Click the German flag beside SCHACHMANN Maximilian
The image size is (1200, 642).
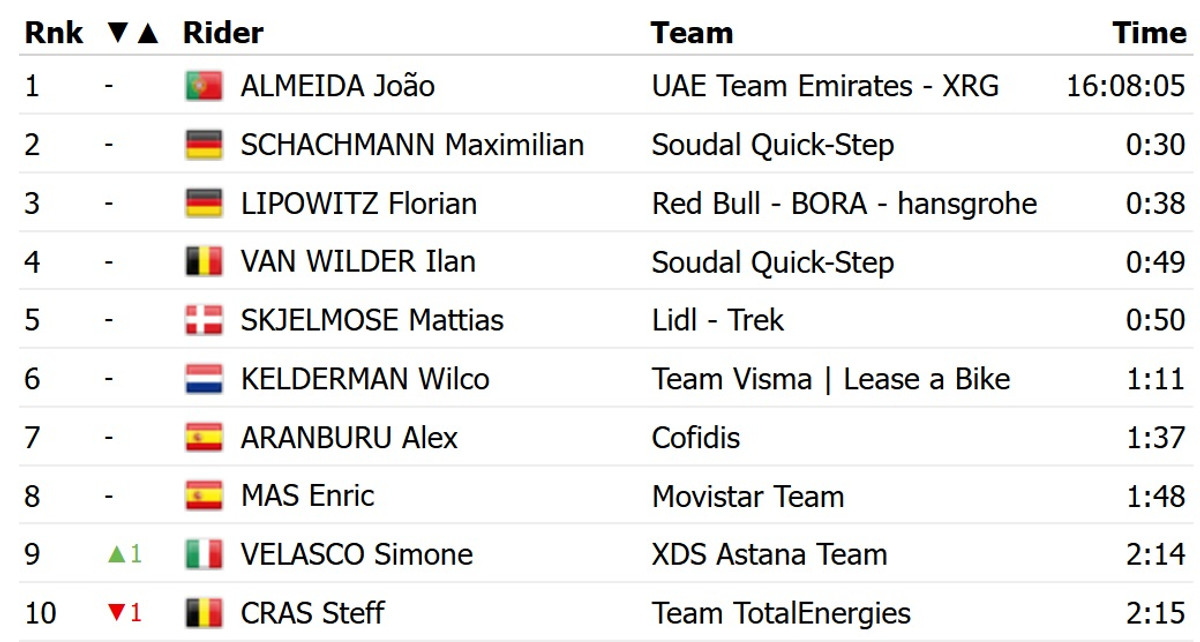pyautogui.click(x=204, y=145)
